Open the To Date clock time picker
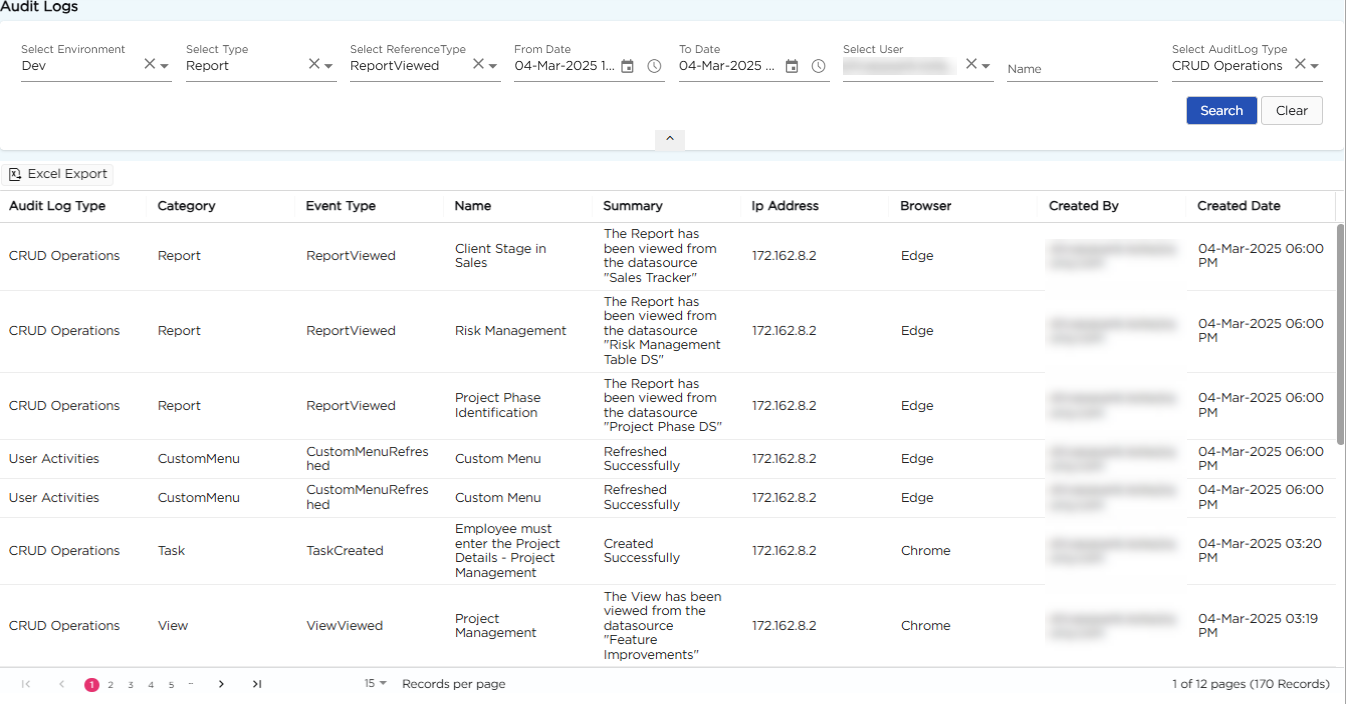This screenshot has height=704, width=1346. [818, 66]
